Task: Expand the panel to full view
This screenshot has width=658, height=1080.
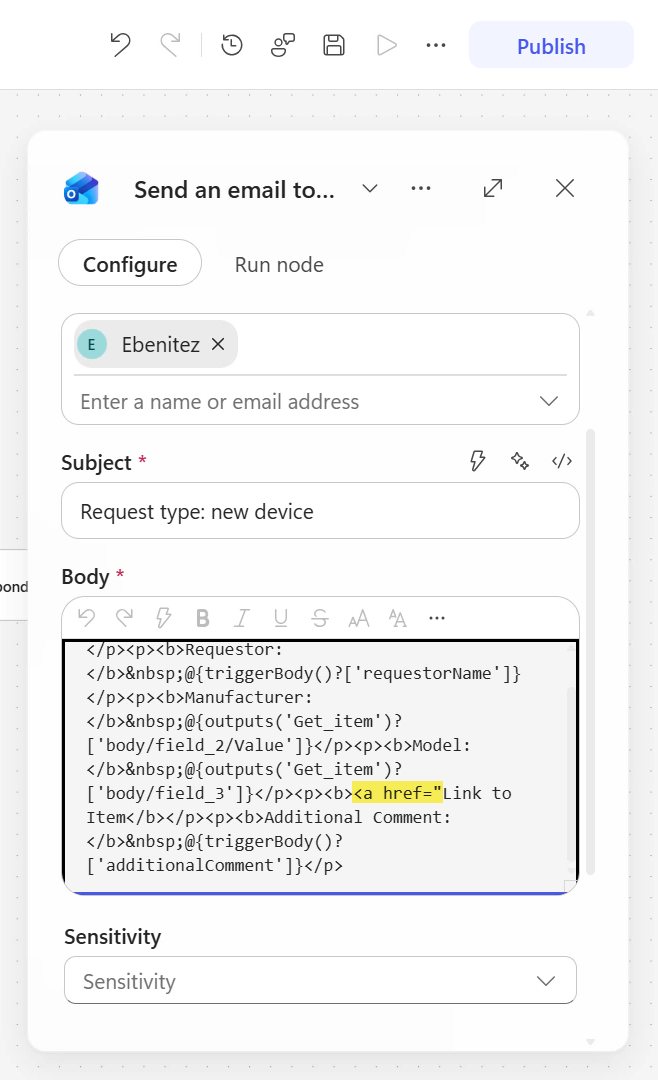Action: pyautogui.click(x=493, y=188)
